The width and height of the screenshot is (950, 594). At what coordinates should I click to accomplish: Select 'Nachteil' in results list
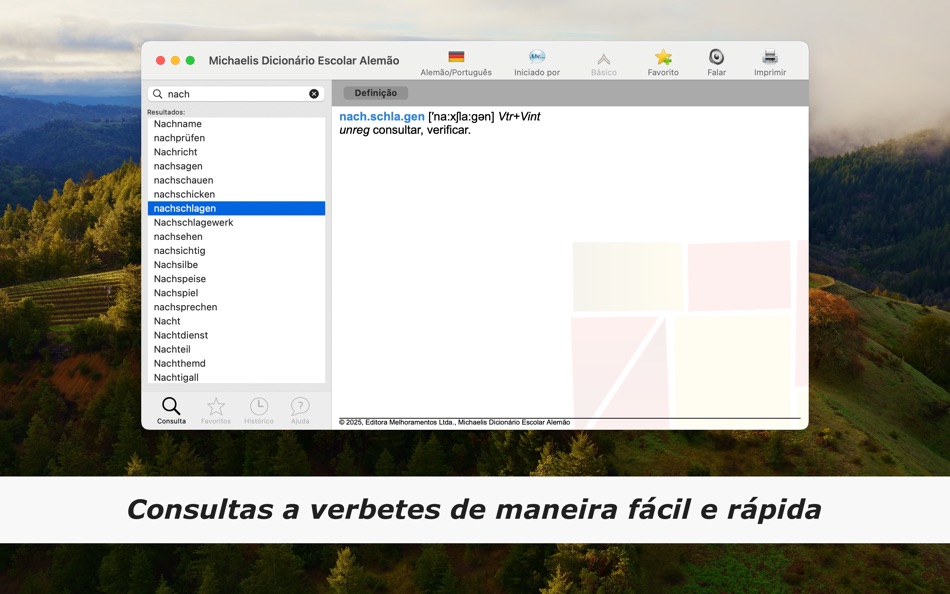click(x=236, y=349)
